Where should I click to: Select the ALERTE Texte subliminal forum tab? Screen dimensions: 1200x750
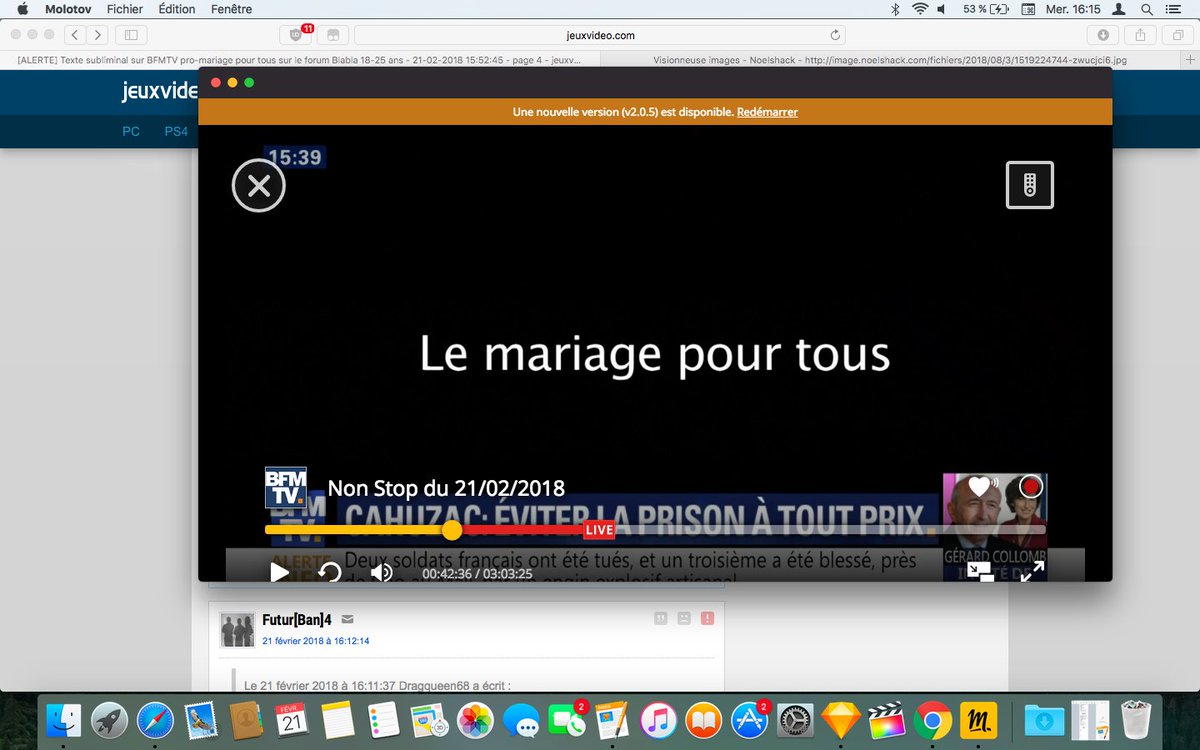pyautogui.click(x=300, y=60)
